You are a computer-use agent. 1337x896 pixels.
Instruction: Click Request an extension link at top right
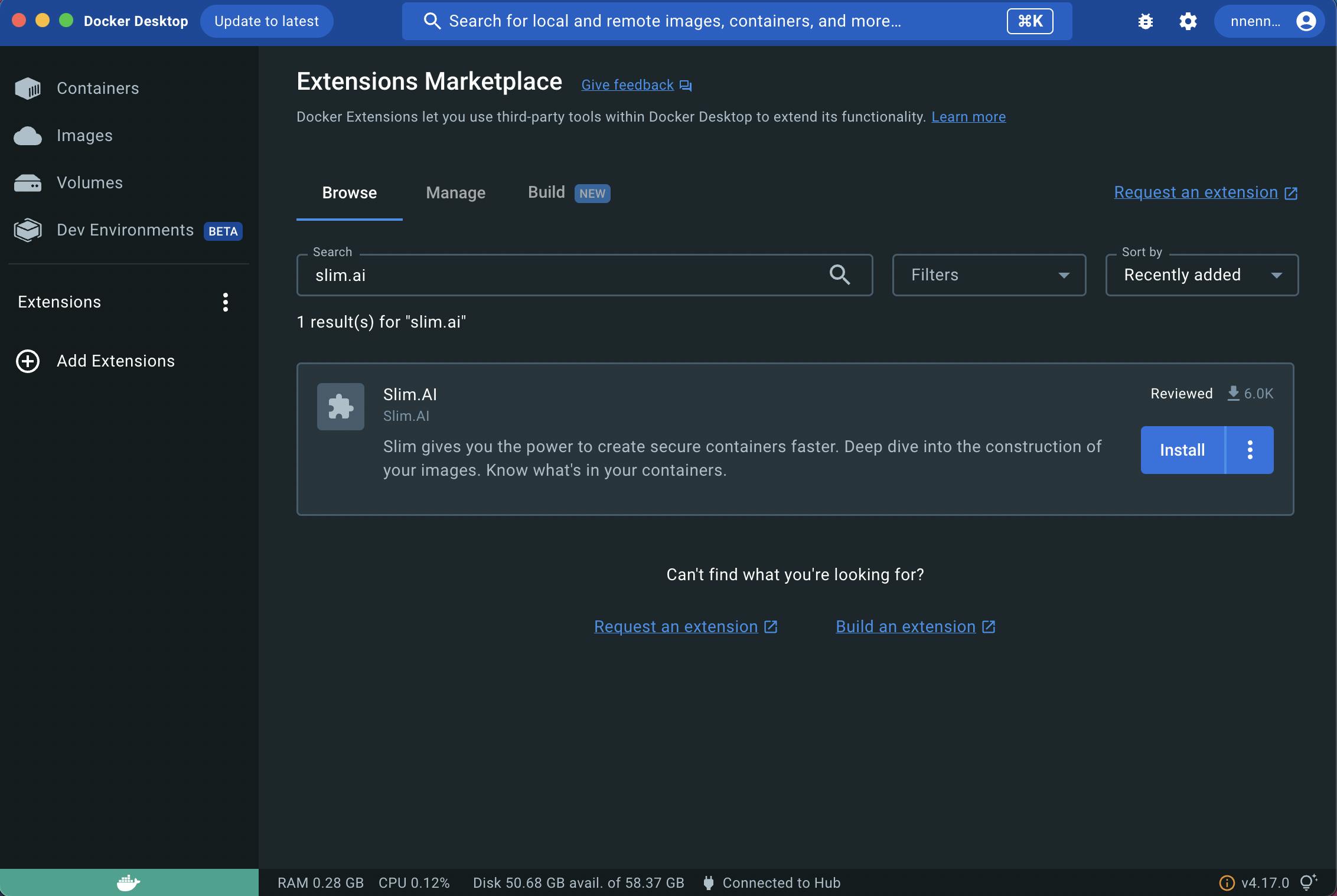tap(1196, 192)
